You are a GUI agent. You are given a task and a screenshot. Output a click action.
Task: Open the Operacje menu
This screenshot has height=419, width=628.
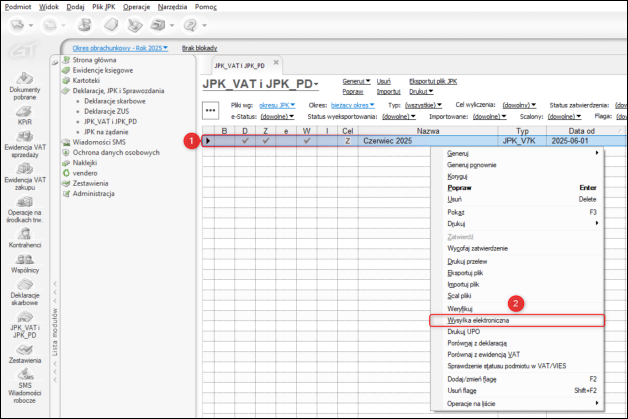click(136, 7)
